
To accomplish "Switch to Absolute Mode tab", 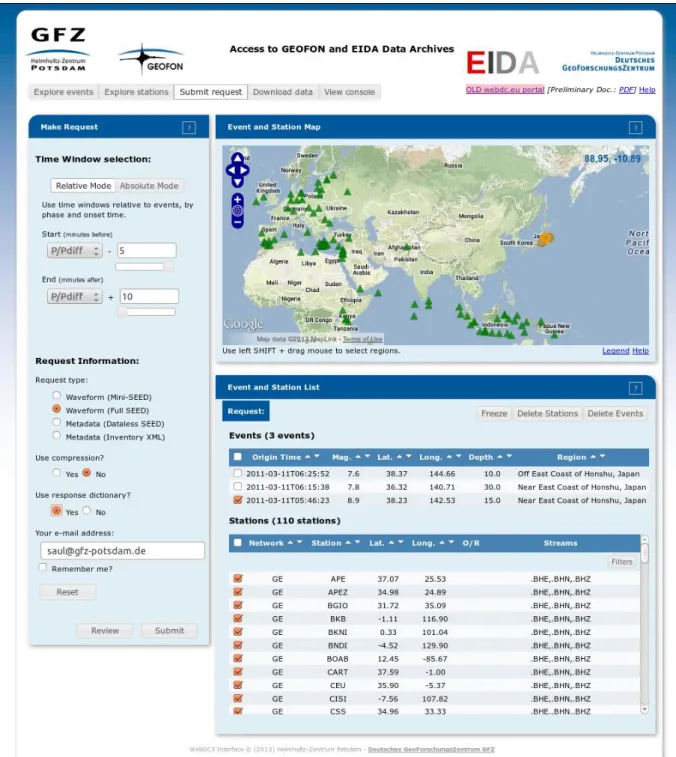I will (149, 186).
